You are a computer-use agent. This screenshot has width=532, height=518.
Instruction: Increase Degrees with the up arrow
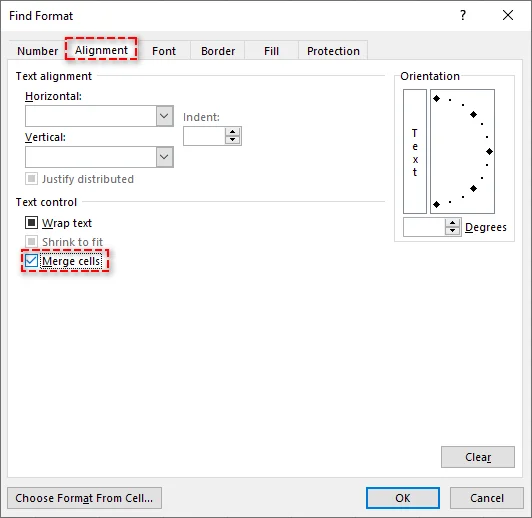click(x=453, y=223)
